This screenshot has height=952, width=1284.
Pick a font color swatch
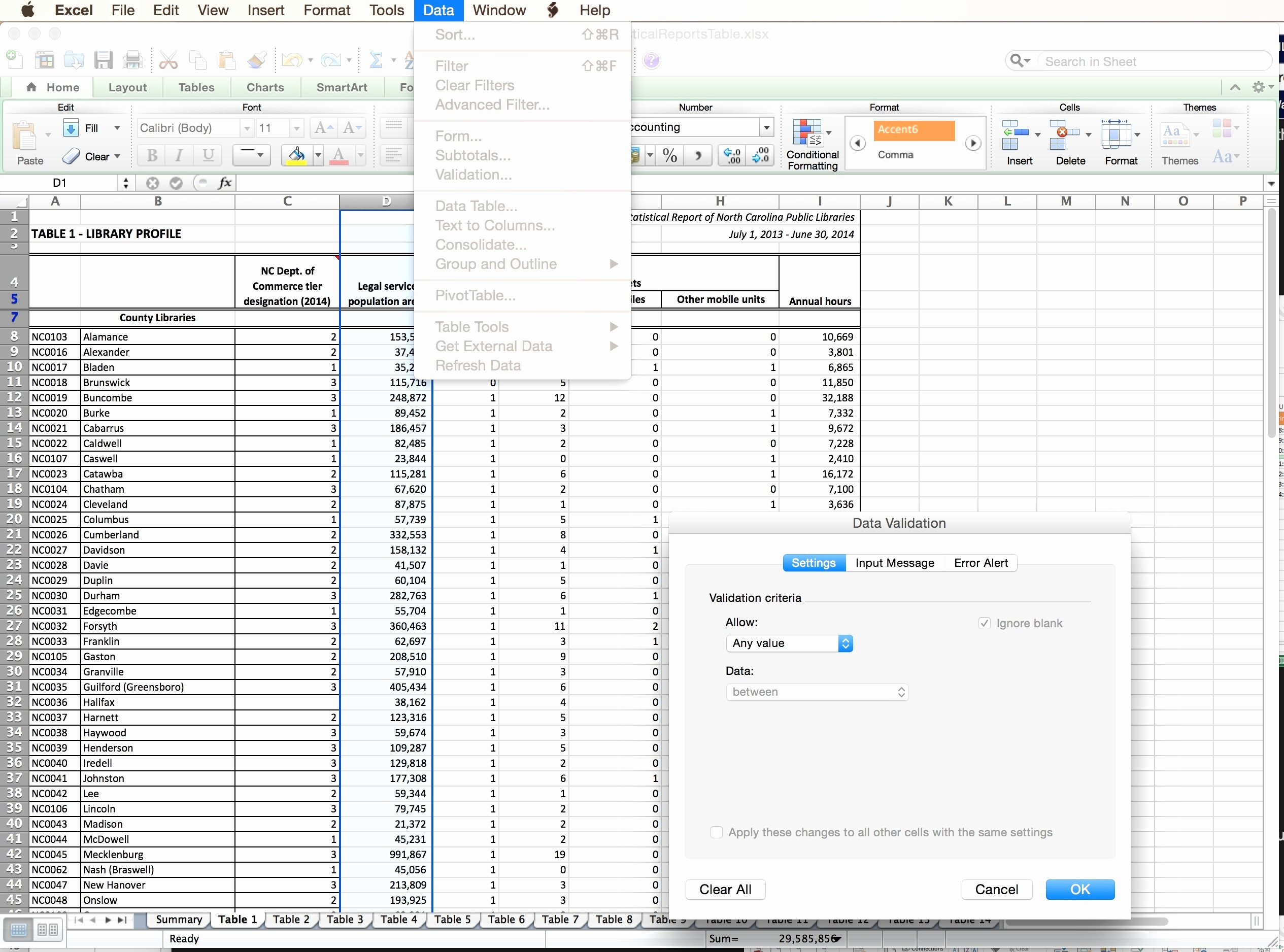pyautogui.click(x=340, y=156)
